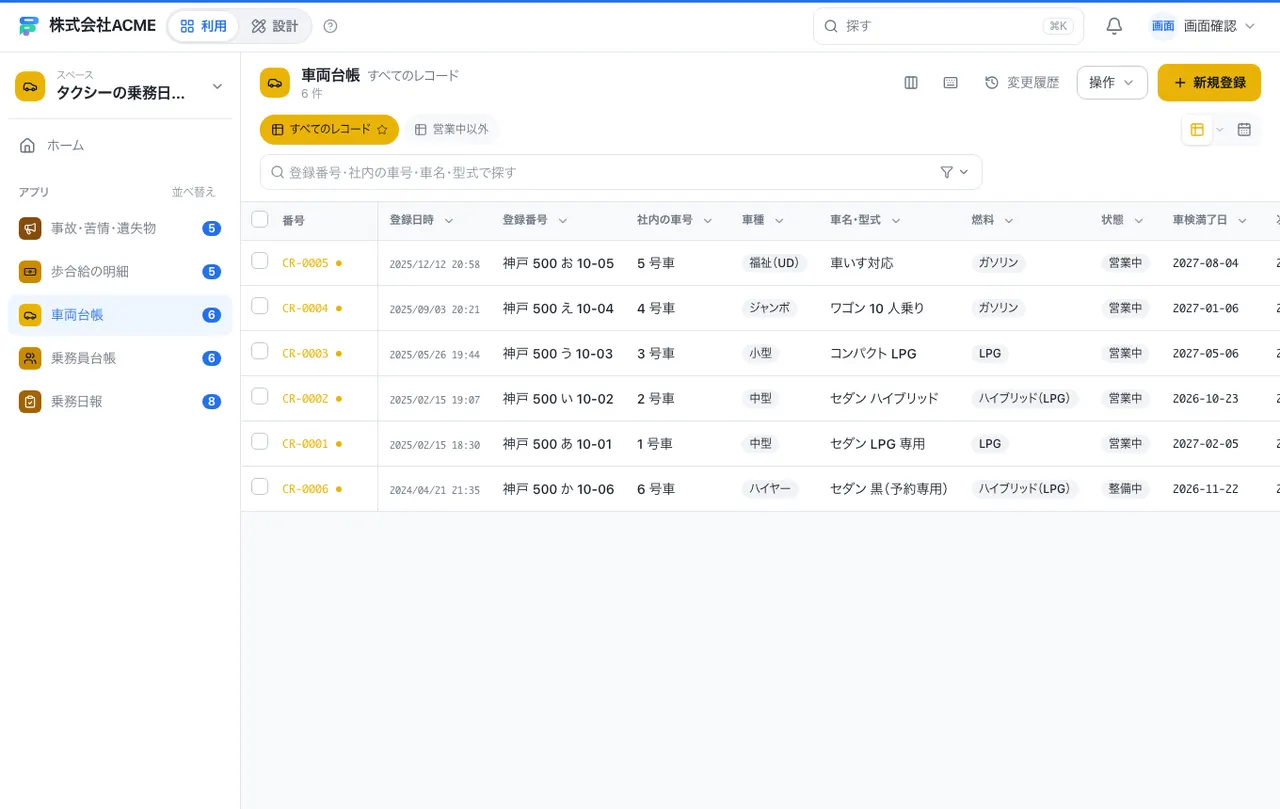Switch to the 設計 mode tab
The width and height of the screenshot is (1280, 809).
coord(275,26)
